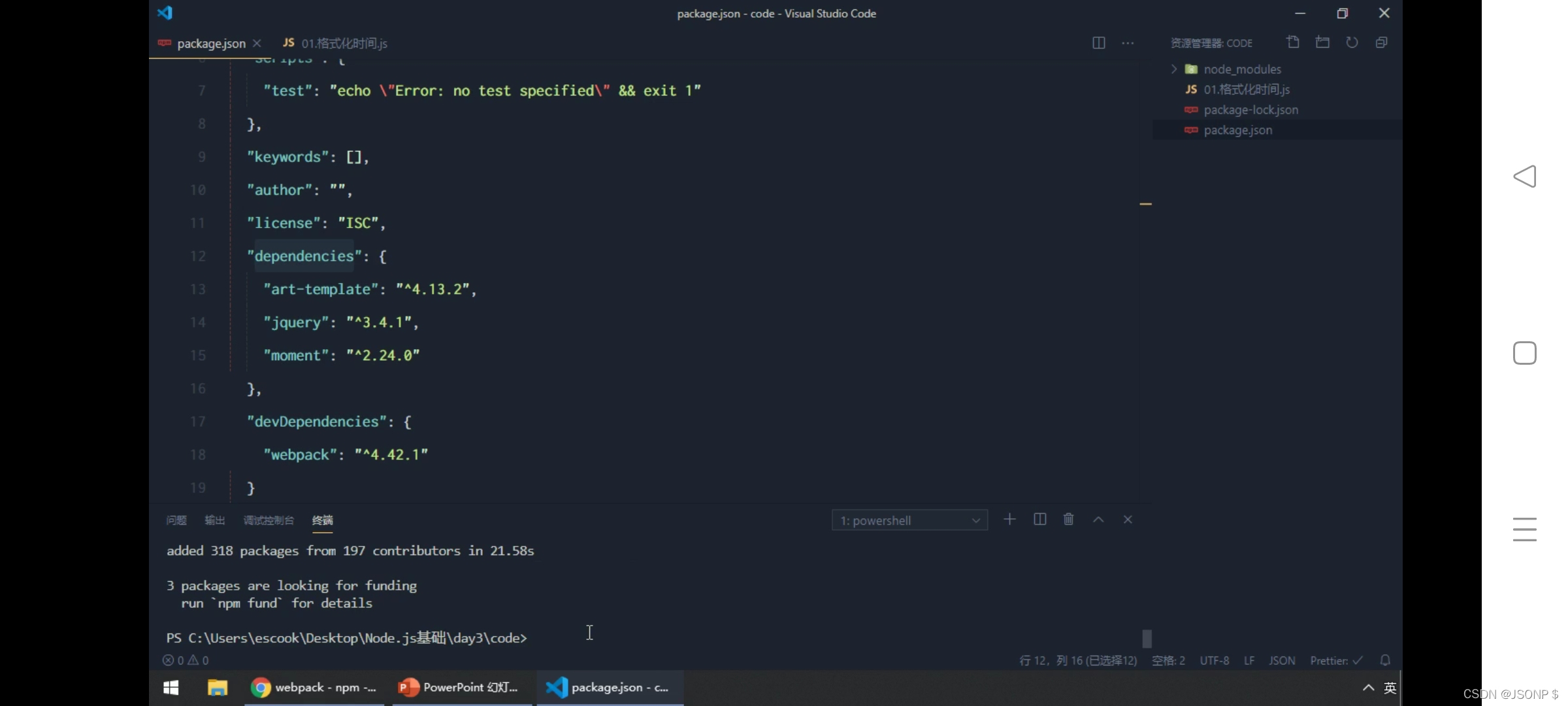The height and width of the screenshot is (706, 1568).
Task: Refresh the file explorer
Action: coord(1352,42)
